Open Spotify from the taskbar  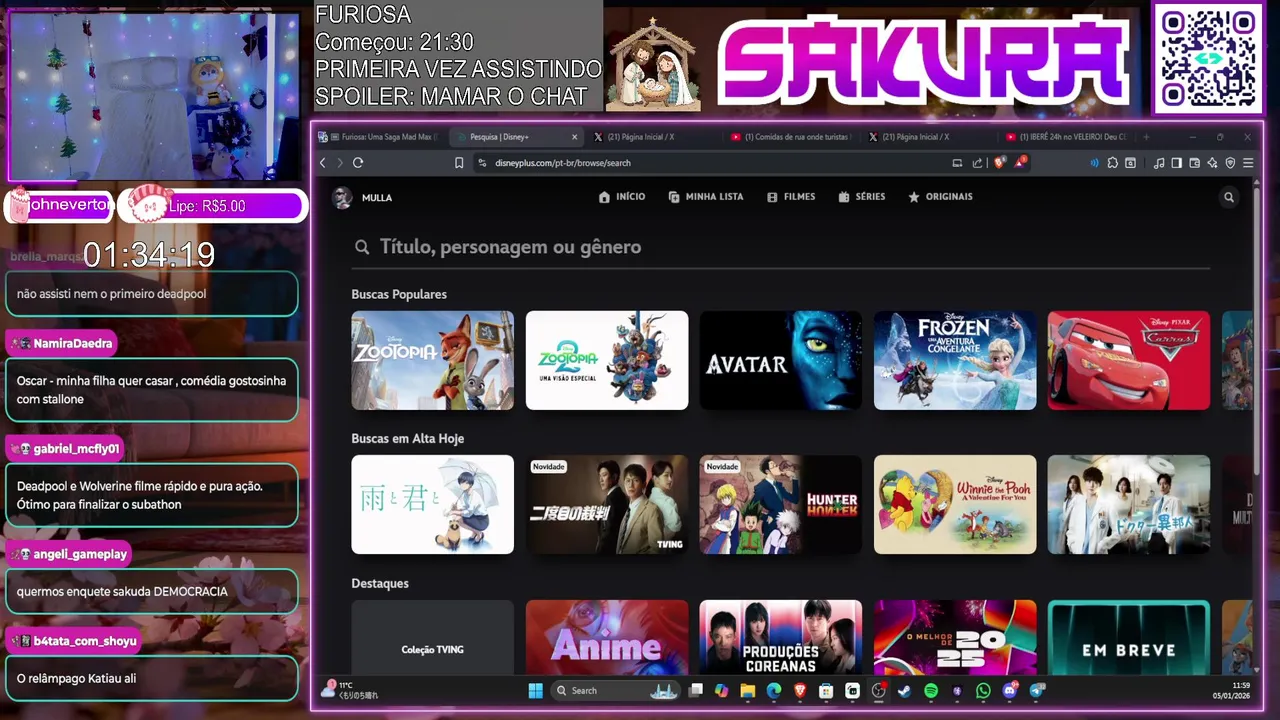931,690
